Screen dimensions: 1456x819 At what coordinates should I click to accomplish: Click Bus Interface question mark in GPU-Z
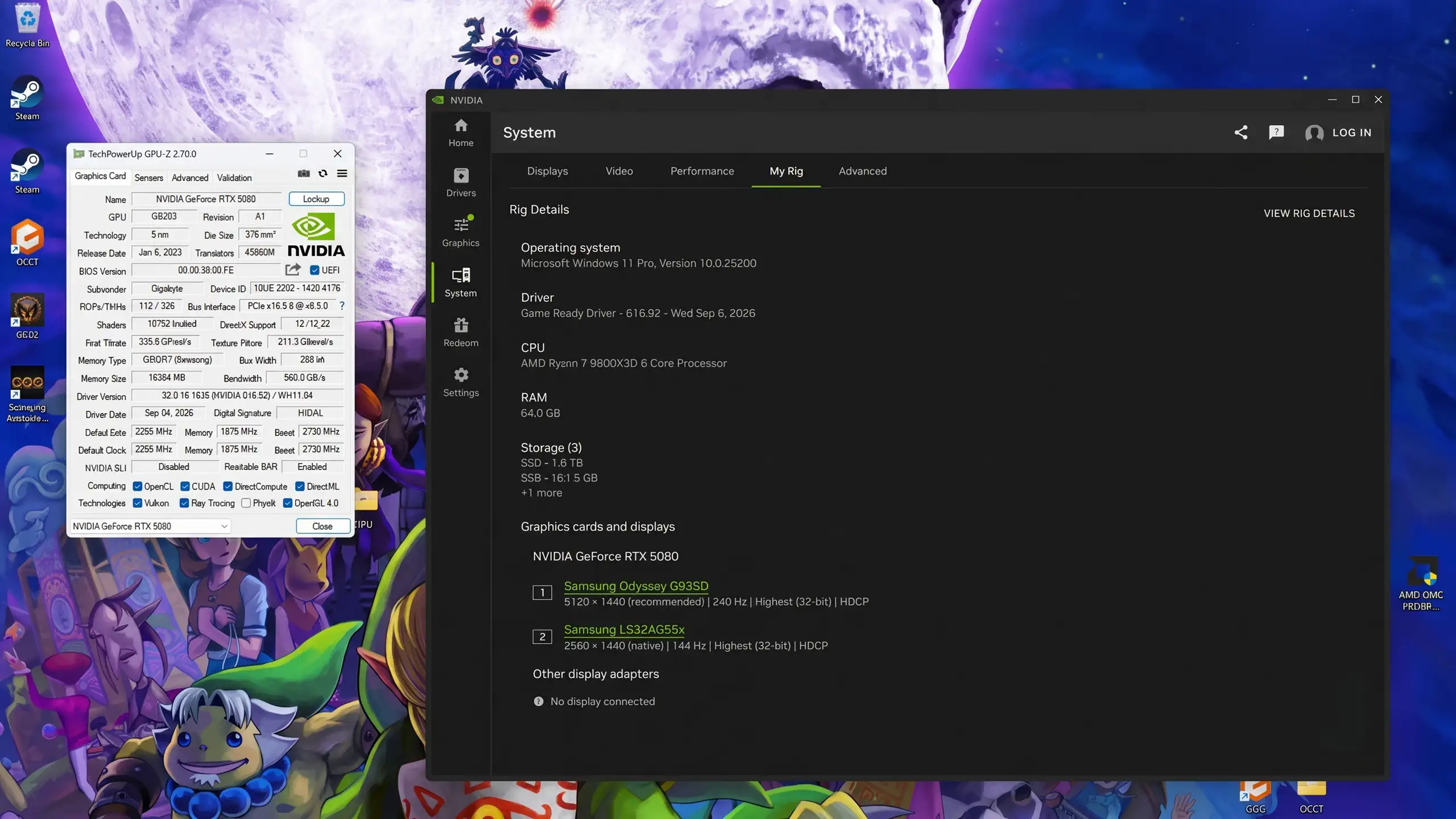(342, 306)
